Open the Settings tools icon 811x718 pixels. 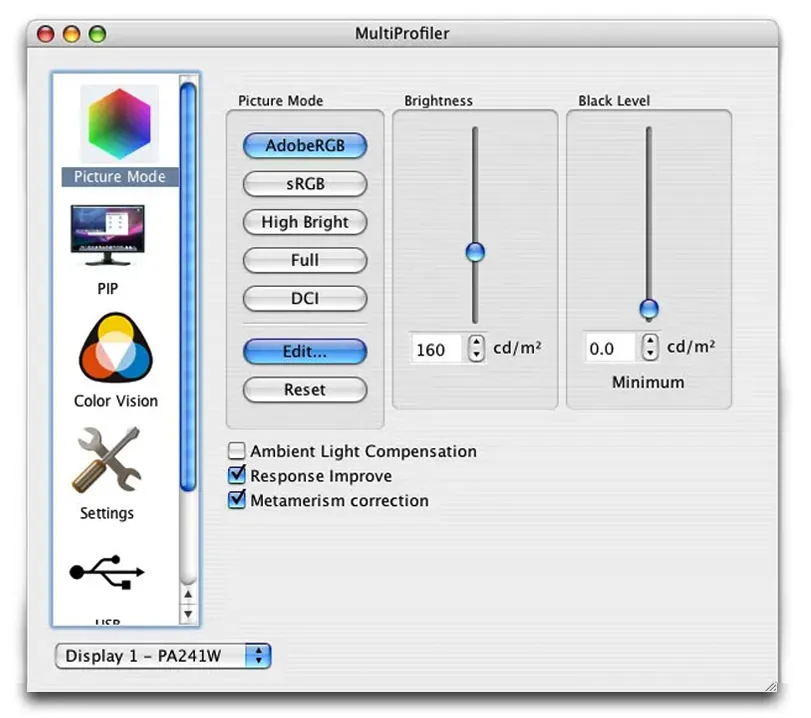pyautogui.click(x=108, y=459)
